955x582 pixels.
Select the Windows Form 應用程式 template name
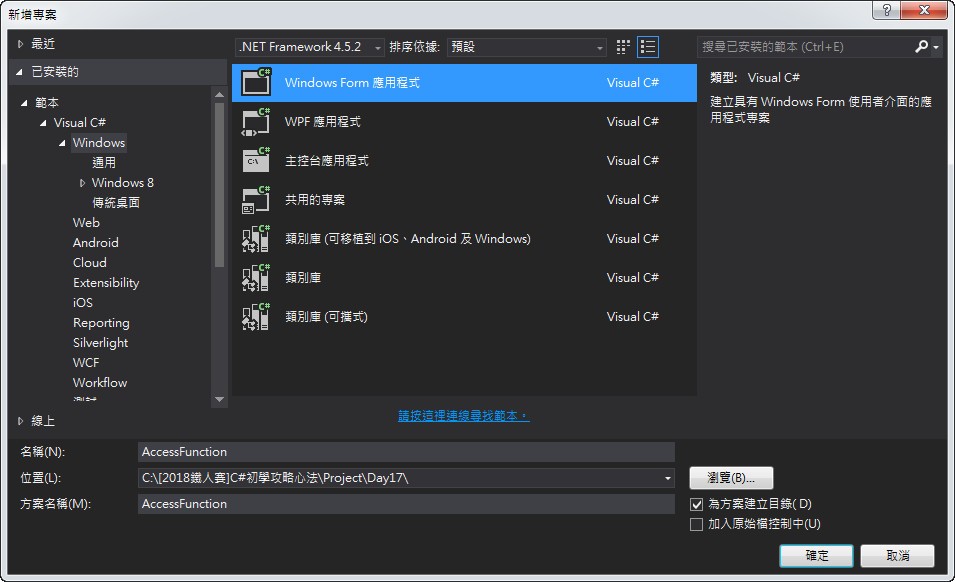(352, 83)
